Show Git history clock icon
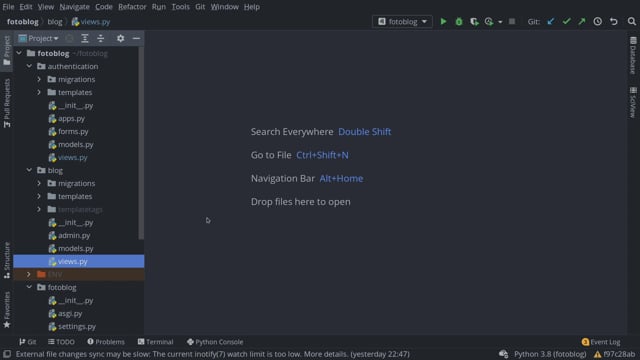 click(x=598, y=21)
